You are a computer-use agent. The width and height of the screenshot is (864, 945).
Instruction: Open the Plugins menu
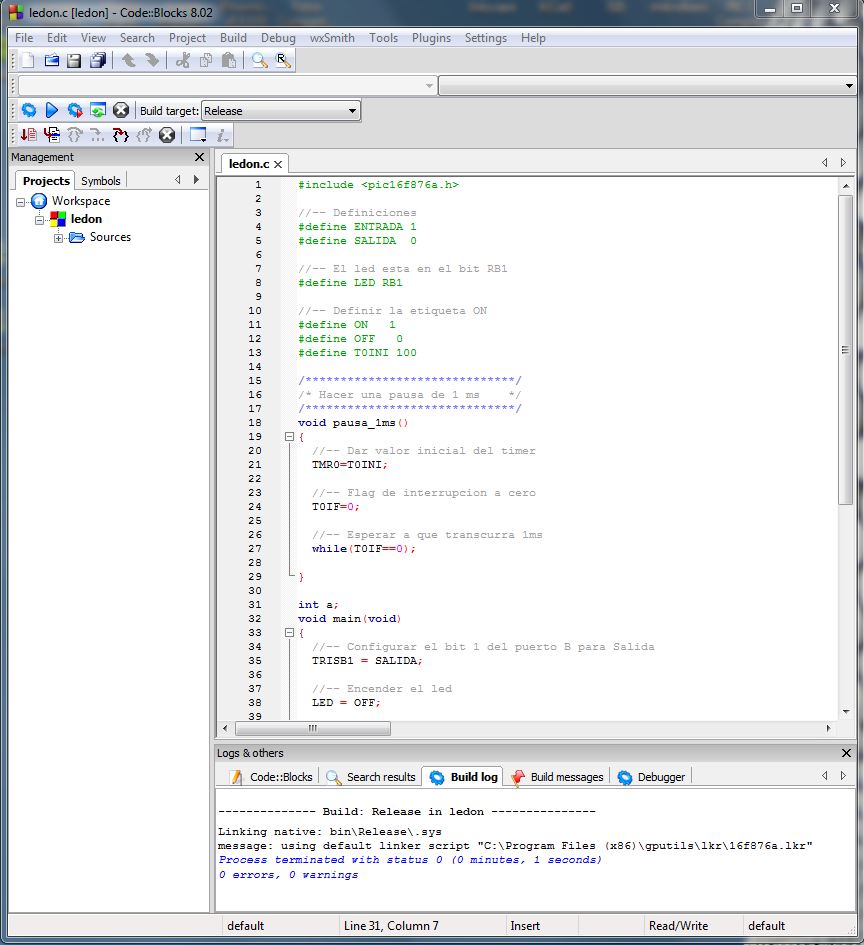(431, 38)
